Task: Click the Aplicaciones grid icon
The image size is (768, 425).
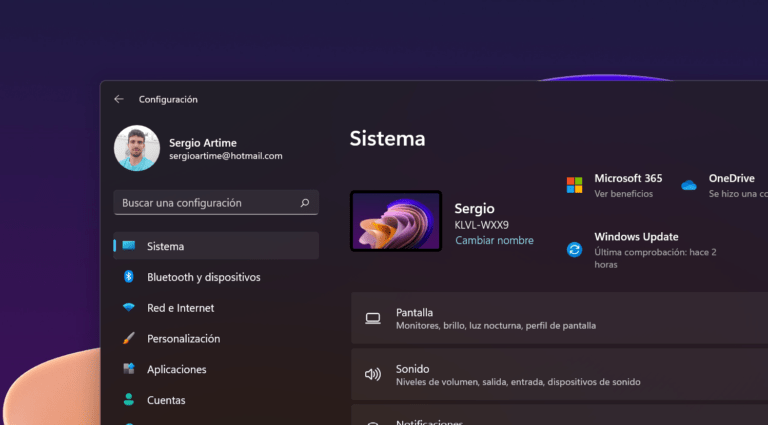Action: click(x=129, y=369)
